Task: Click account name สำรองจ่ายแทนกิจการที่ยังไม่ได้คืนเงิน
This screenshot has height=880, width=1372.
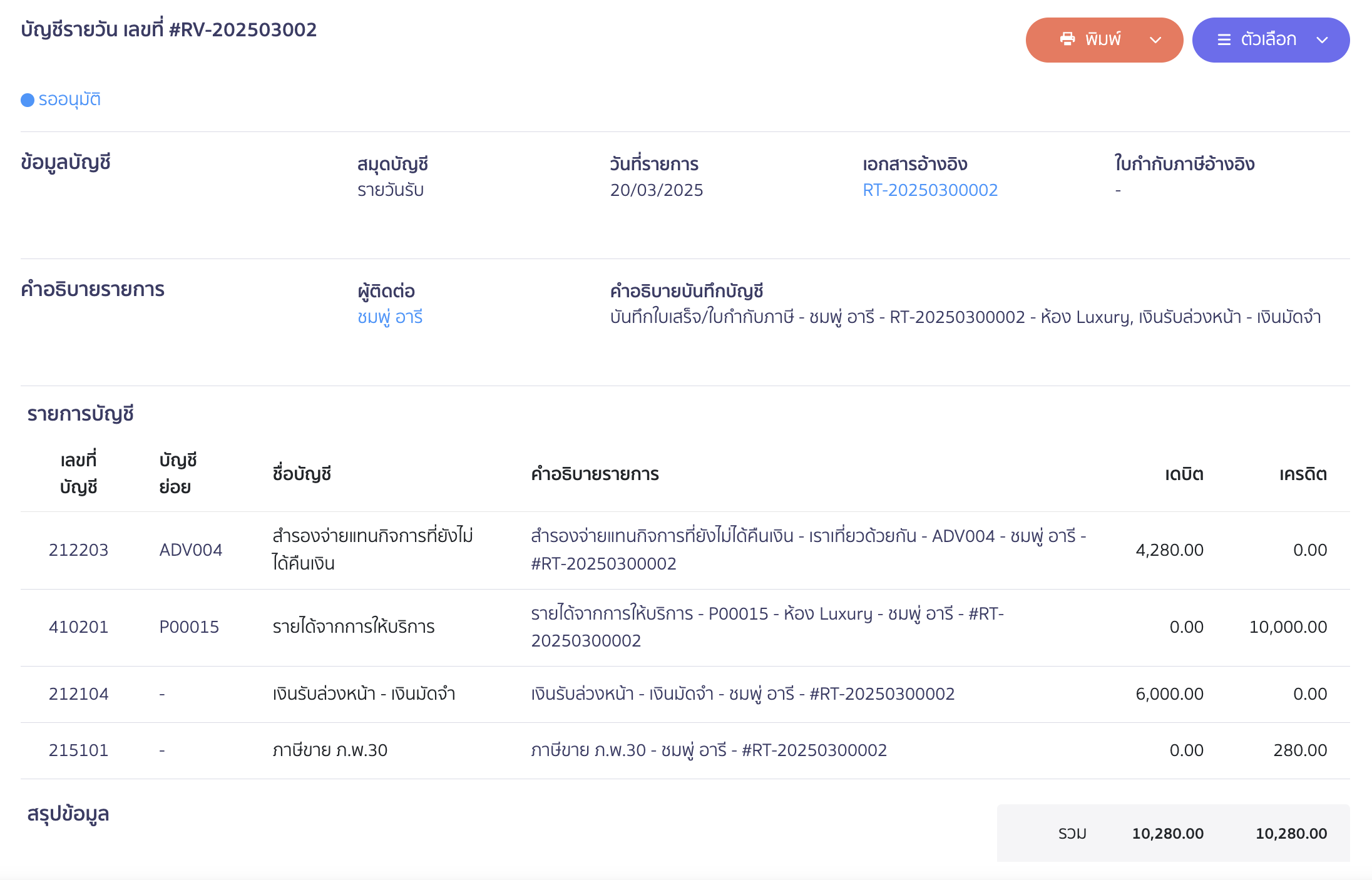Action: click(x=373, y=550)
